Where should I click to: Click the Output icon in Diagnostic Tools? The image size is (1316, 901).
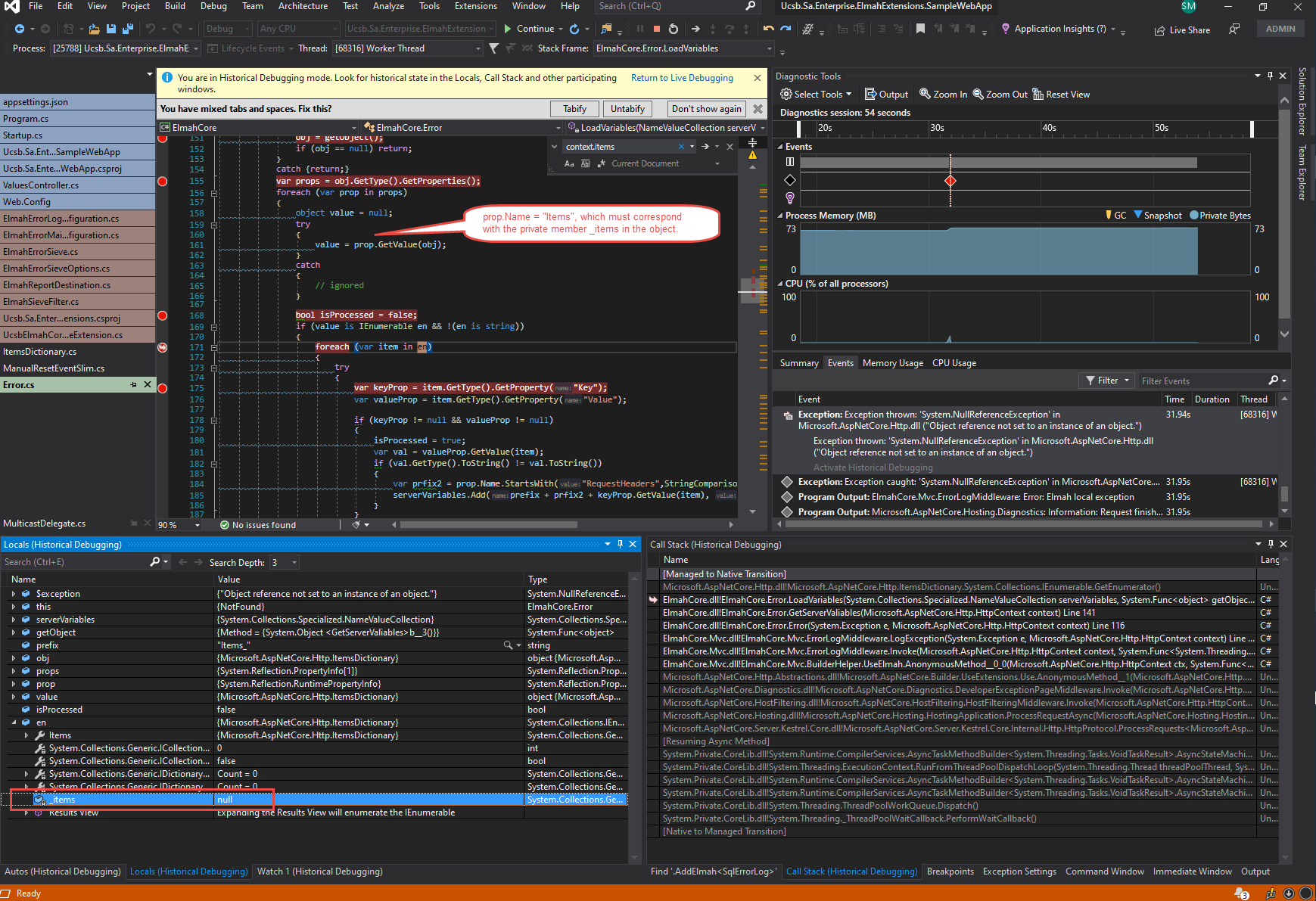pos(870,95)
